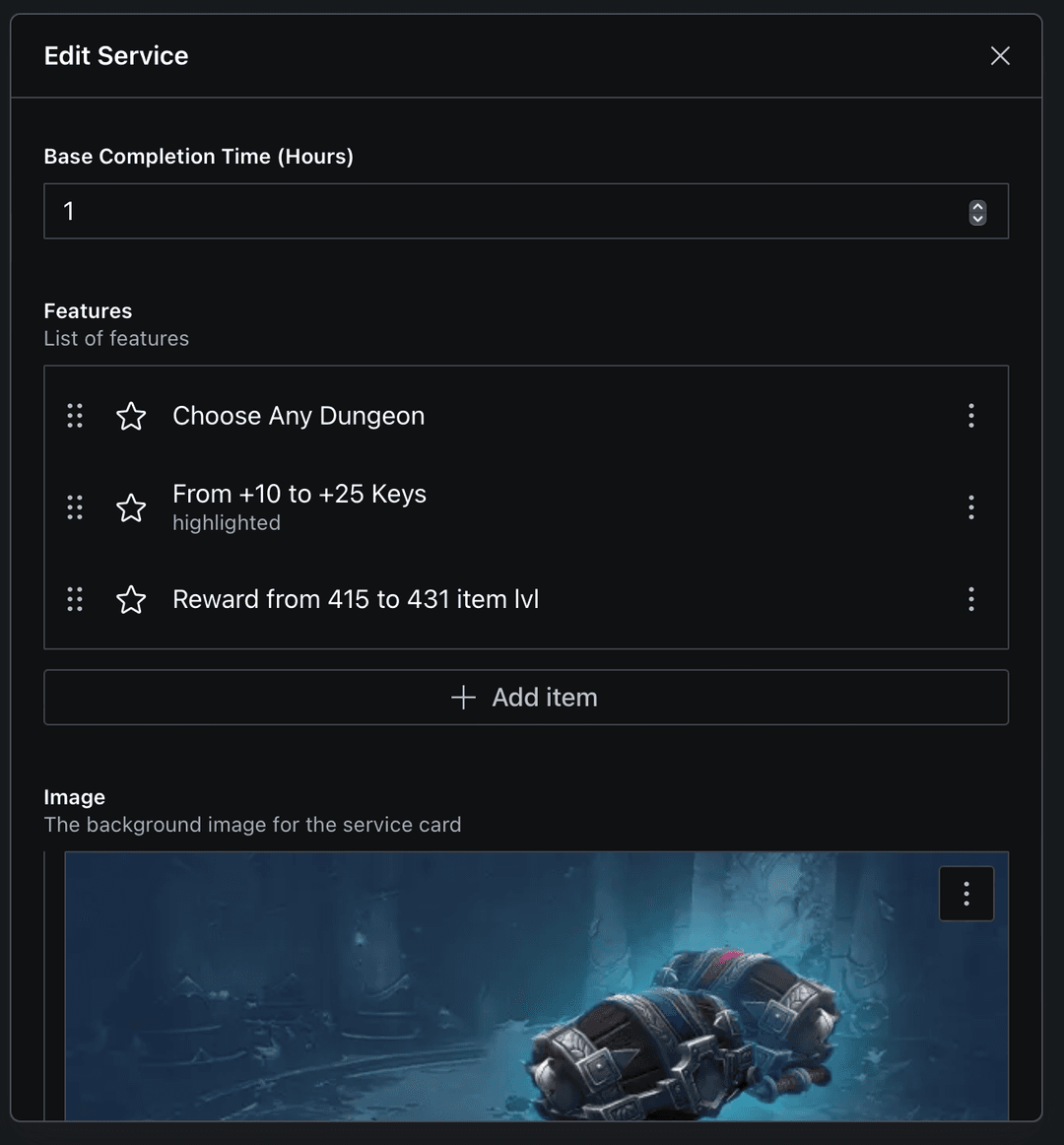Toggle star on From +10 to +25 Keys
Image resolution: width=1064 pixels, height=1145 pixels.
(131, 507)
